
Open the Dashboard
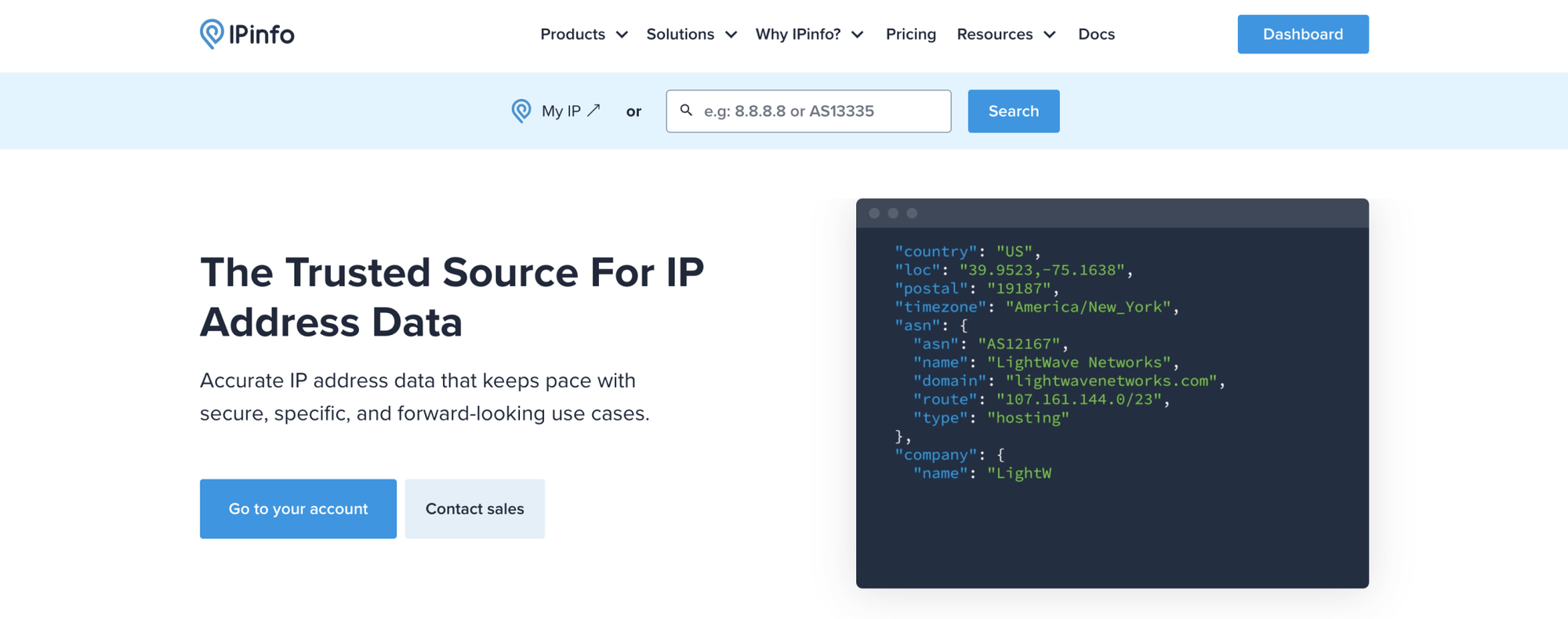(1303, 35)
